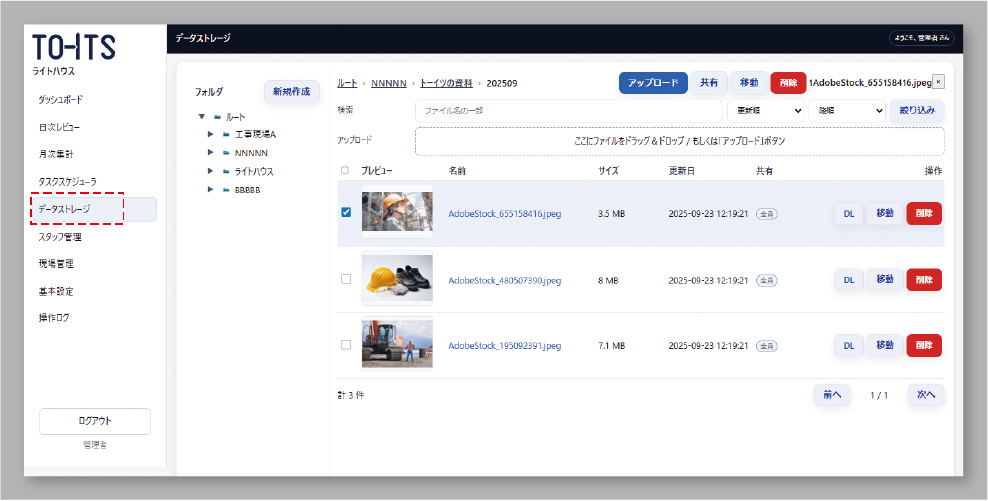Collapse the ルート folder tree arrow

tap(203, 117)
